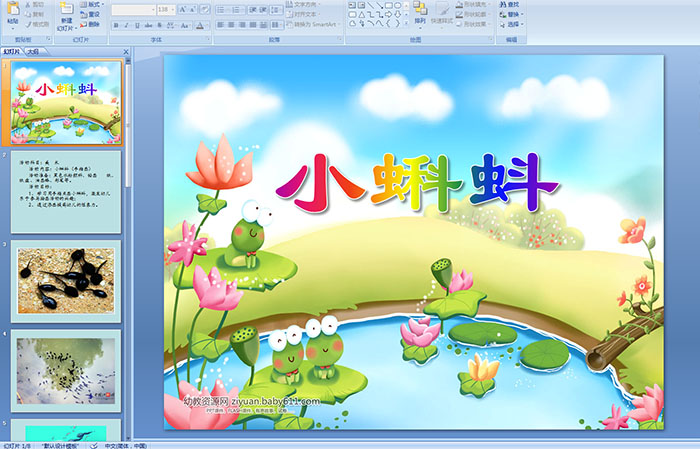Delete the slide with 删除 icon
This screenshot has height=449, width=700.
(x=83, y=24)
